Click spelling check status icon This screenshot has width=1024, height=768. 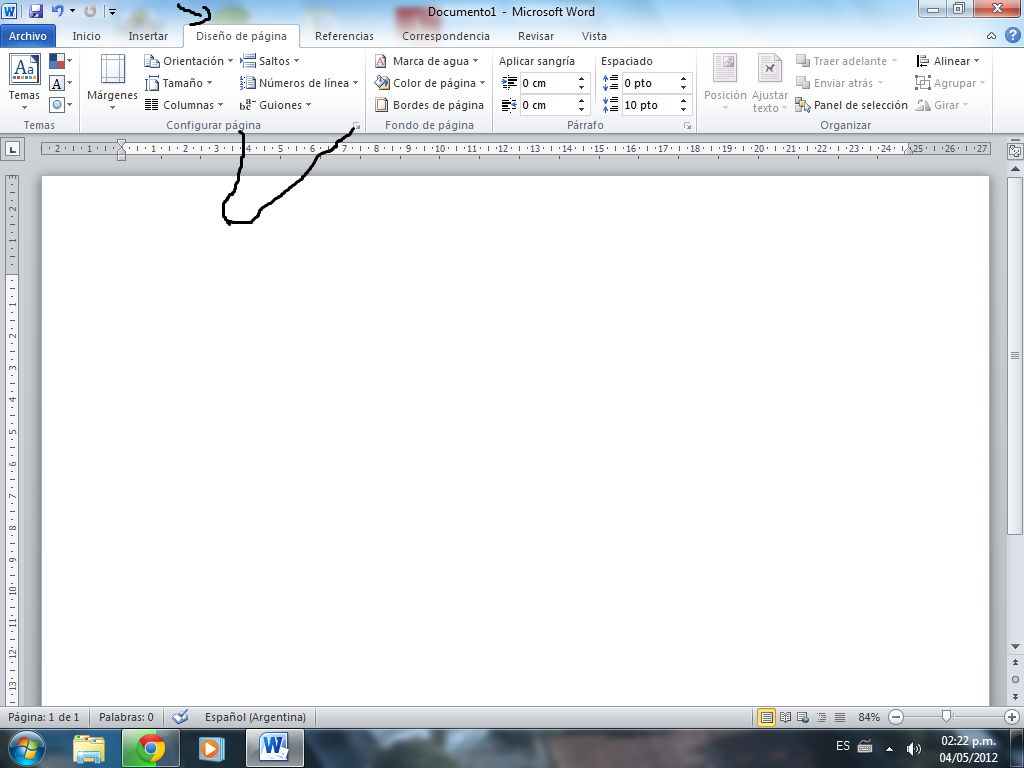click(x=180, y=716)
